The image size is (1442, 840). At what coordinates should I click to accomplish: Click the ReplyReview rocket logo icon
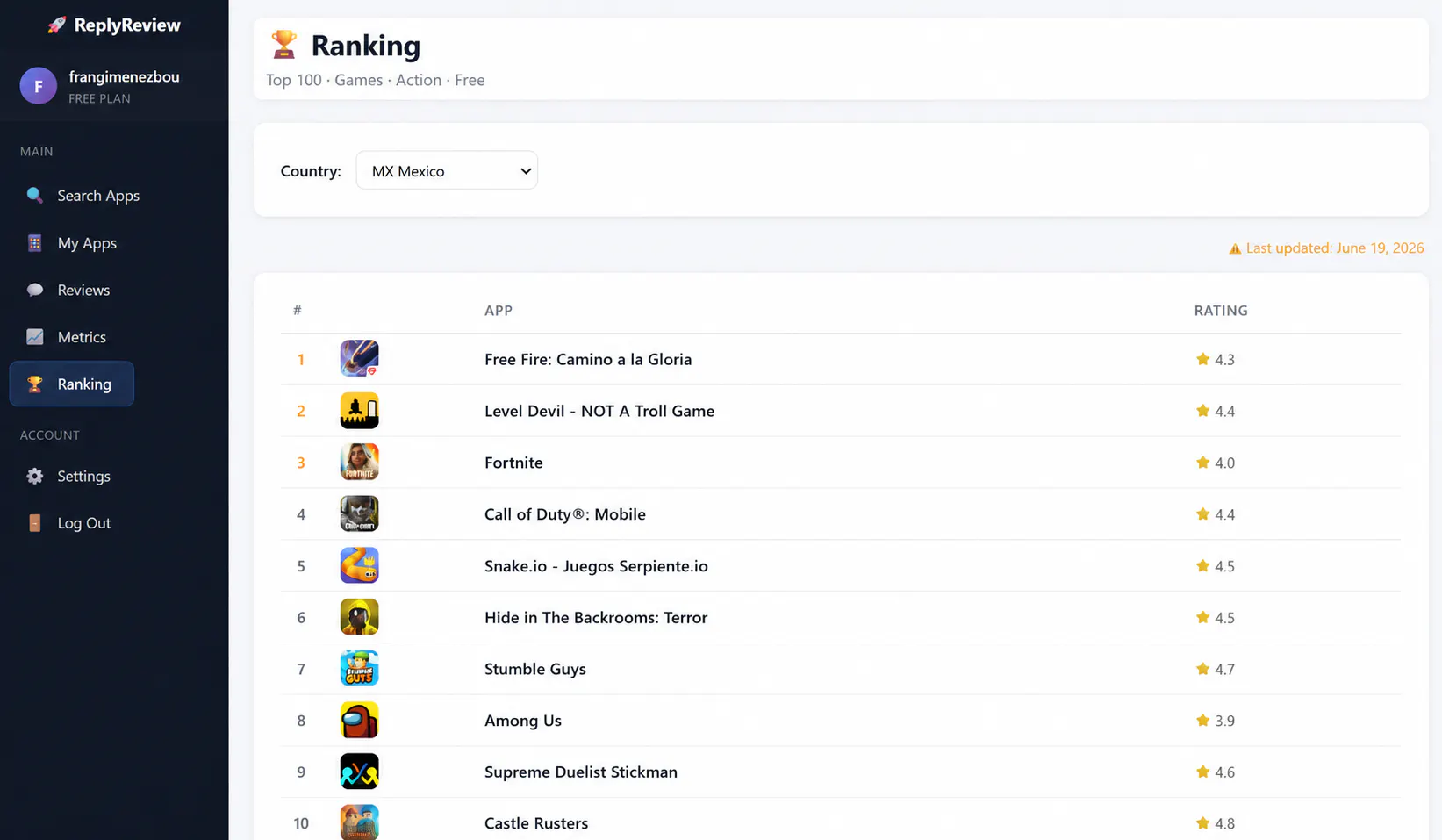[x=57, y=25]
